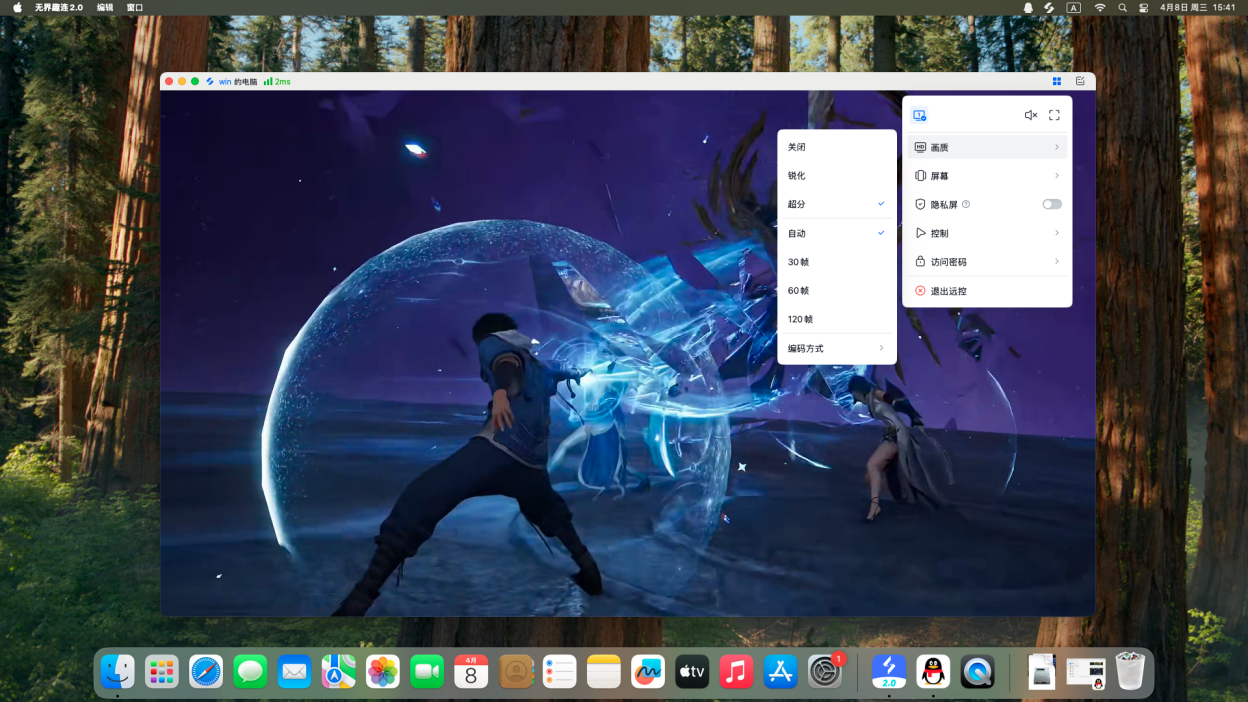Open QQ penguin app from the dock
1248x702 pixels.
pyautogui.click(x=933, y=671)
